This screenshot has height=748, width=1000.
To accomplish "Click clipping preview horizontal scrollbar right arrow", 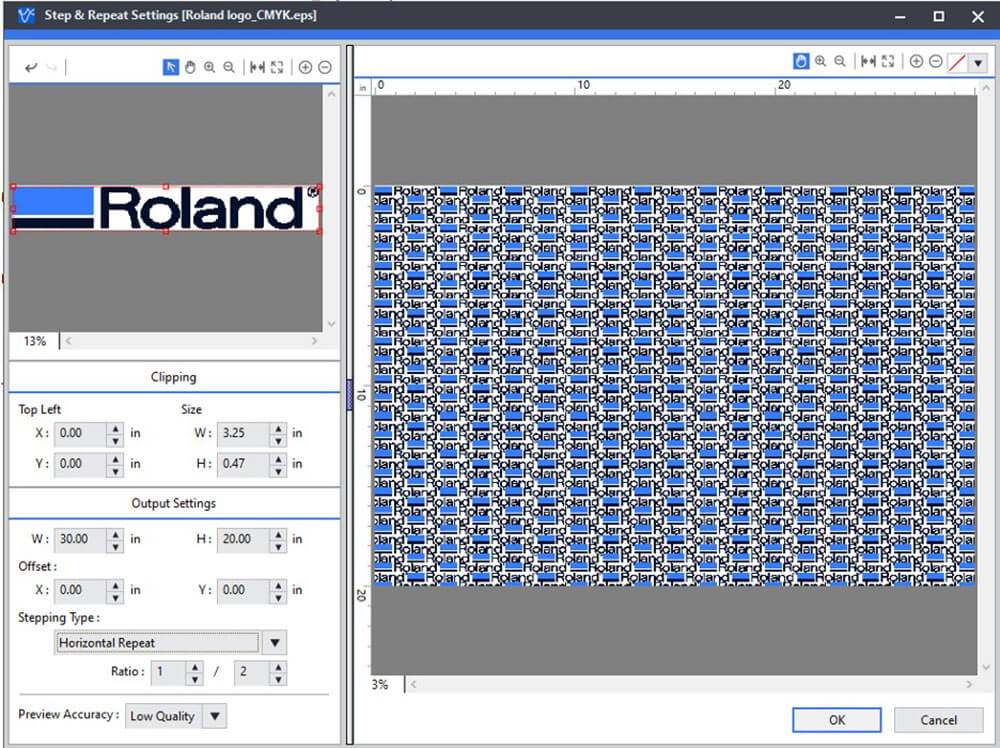I will 314,341.
